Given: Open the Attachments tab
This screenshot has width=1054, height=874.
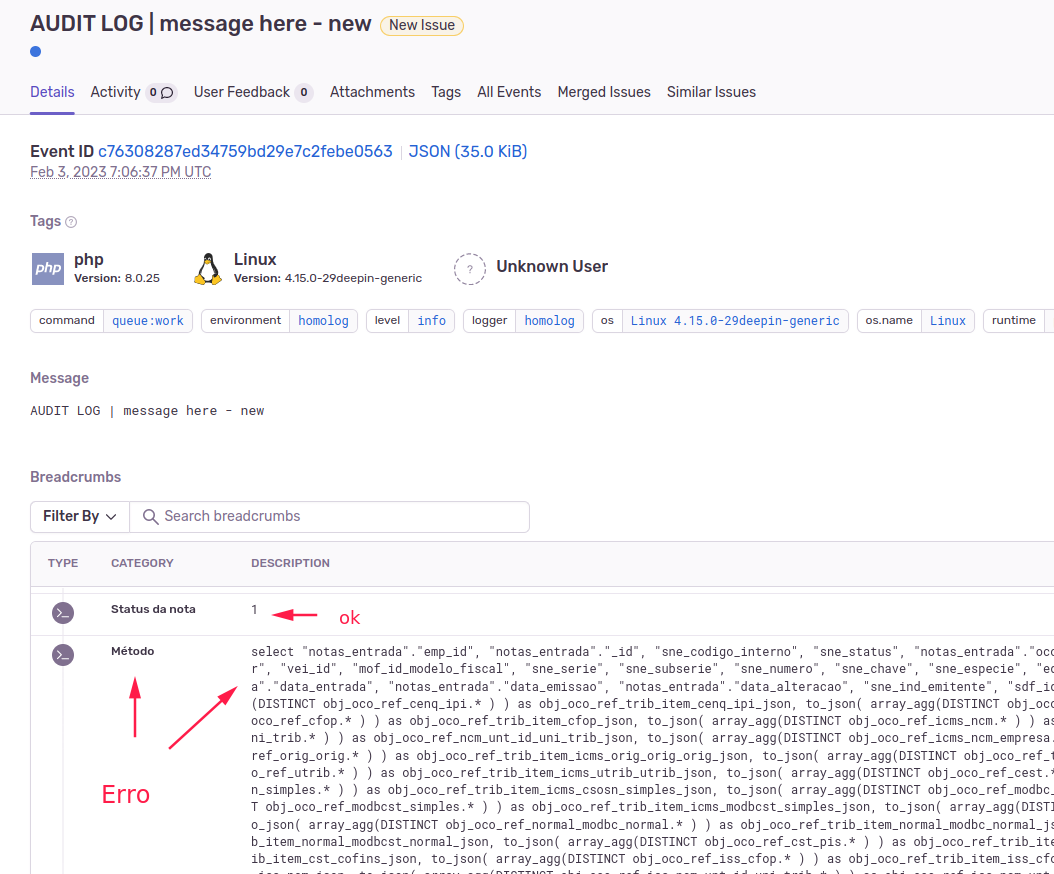Looking at the screenshot, I should (372, 92).
